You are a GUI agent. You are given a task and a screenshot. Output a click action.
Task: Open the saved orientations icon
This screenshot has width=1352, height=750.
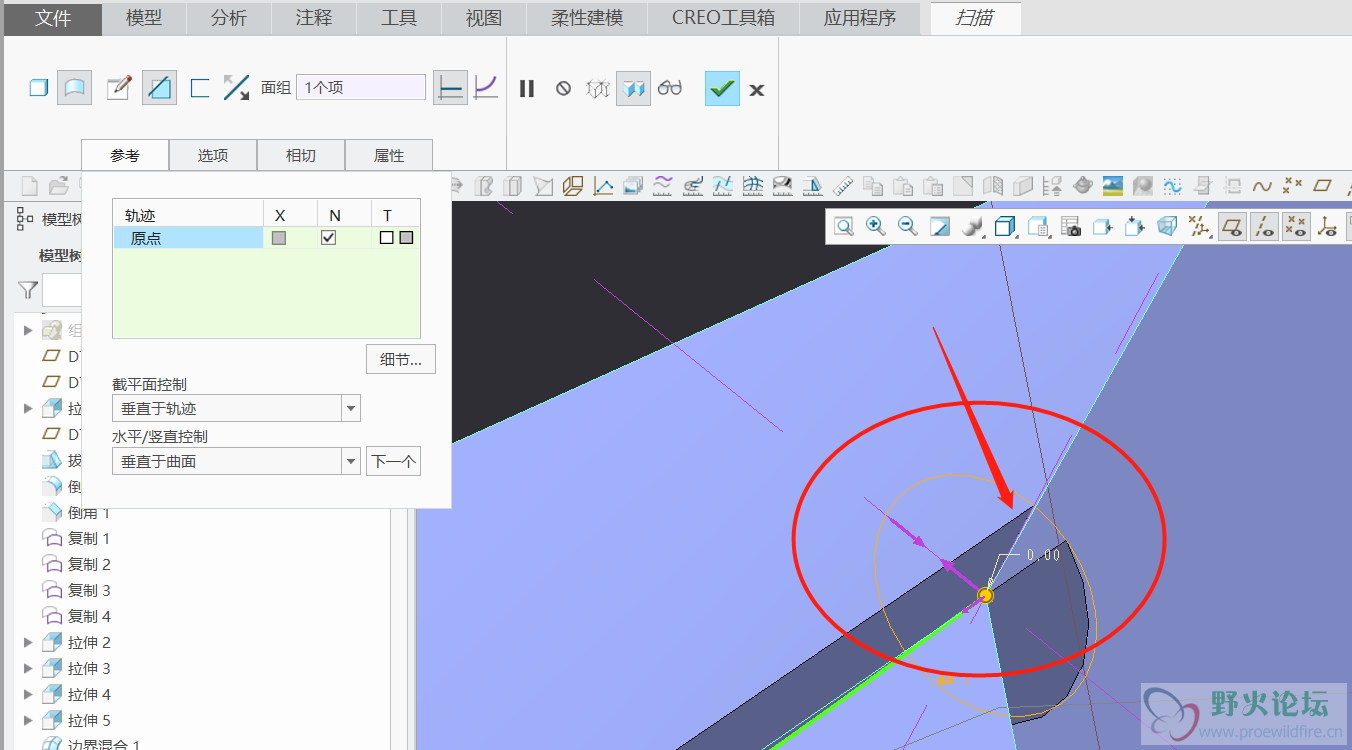[1039, 227]
